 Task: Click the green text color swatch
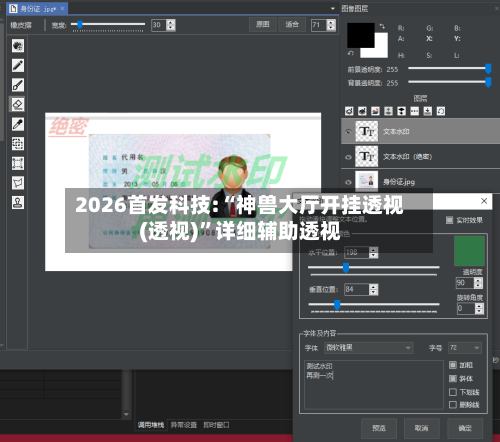coord(469,251)
